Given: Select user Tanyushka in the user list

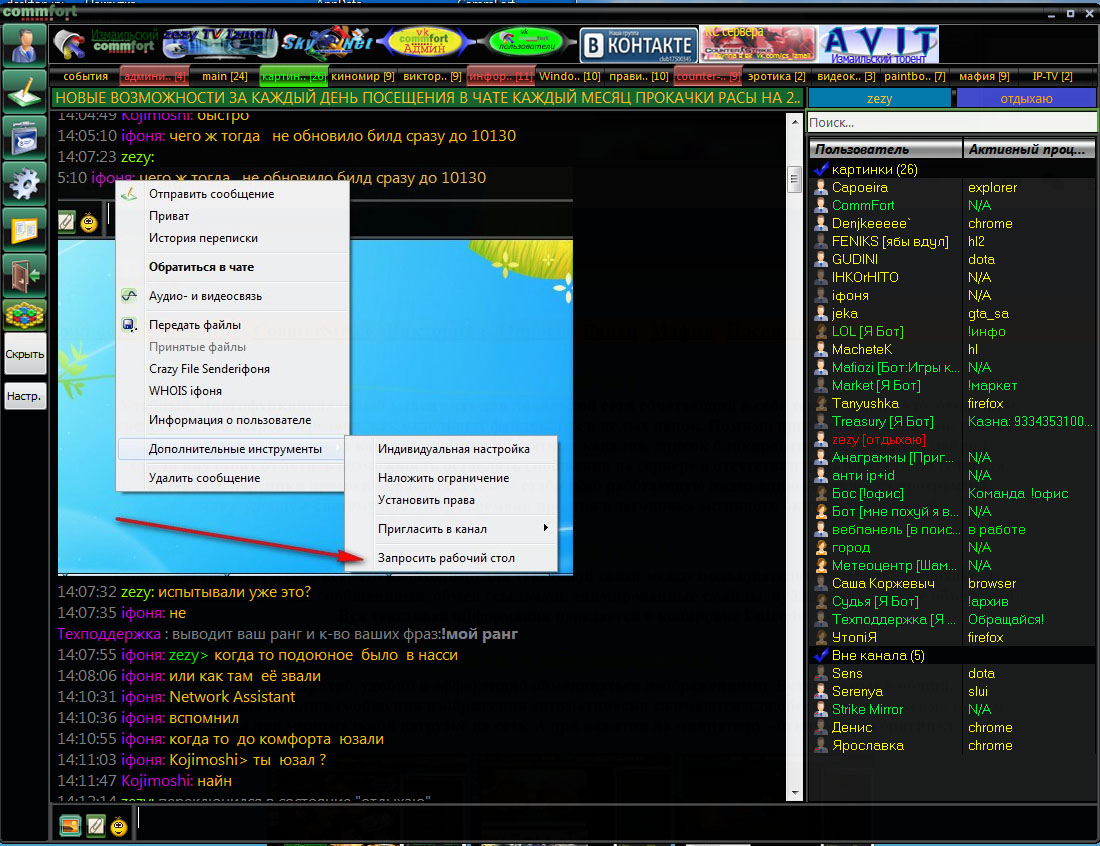Looking at the screenshot, I should (x=865, y=404).
